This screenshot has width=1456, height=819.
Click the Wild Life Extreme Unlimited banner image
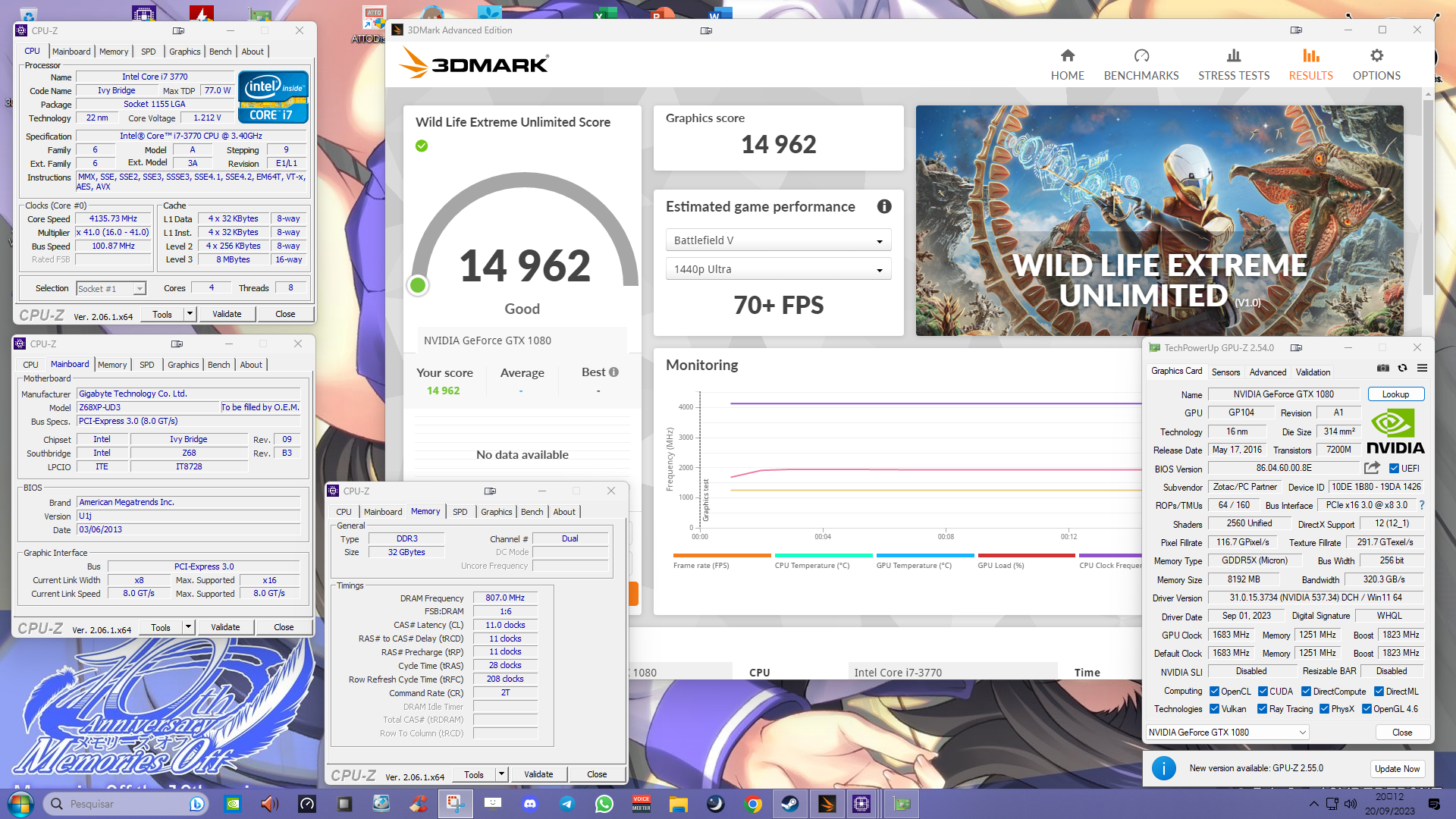click(1159, 221)
